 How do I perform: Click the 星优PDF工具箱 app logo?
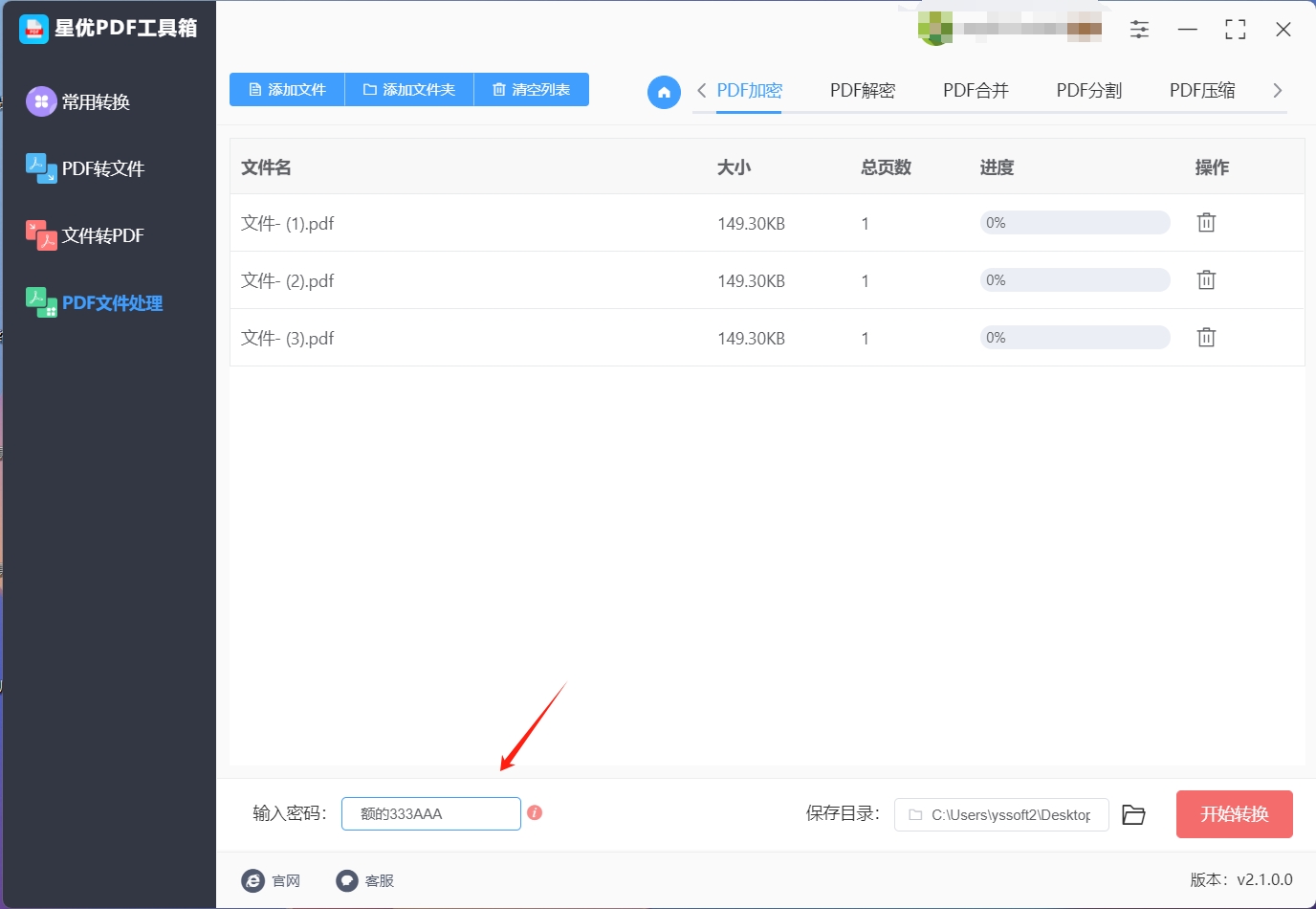tap(33, 29)
